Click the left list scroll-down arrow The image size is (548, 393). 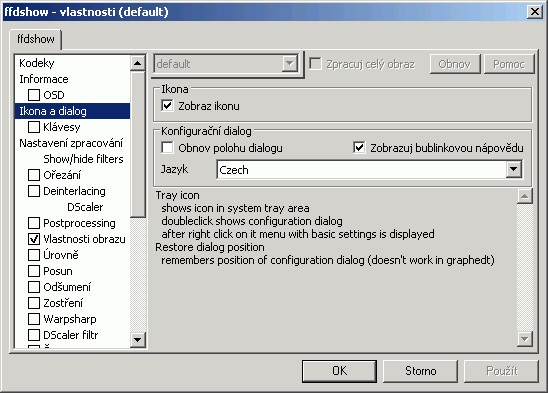138,340
